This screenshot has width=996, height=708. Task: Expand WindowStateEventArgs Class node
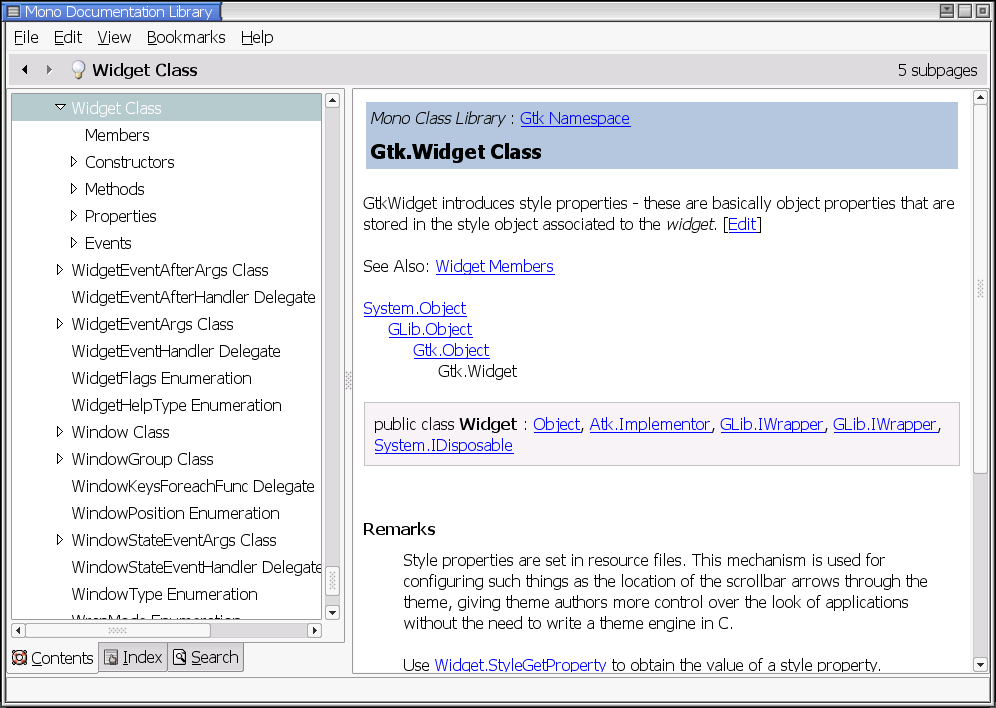click(x=60, y=540)
